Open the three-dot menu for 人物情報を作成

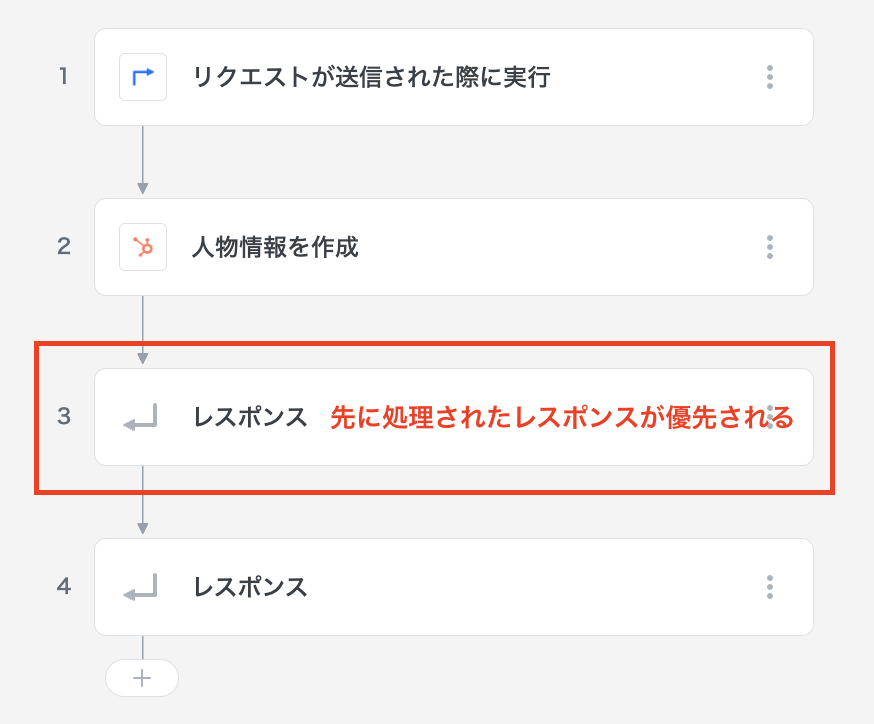pyautogui.click(x=769, y=247)
